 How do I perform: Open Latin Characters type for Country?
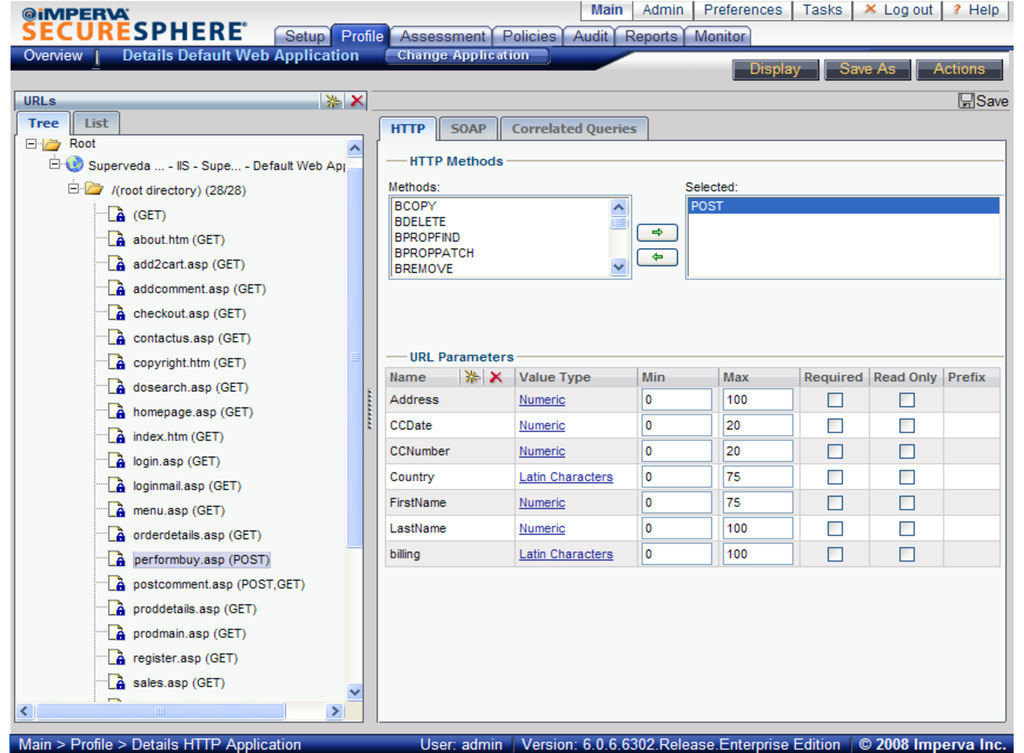(566, 477)
